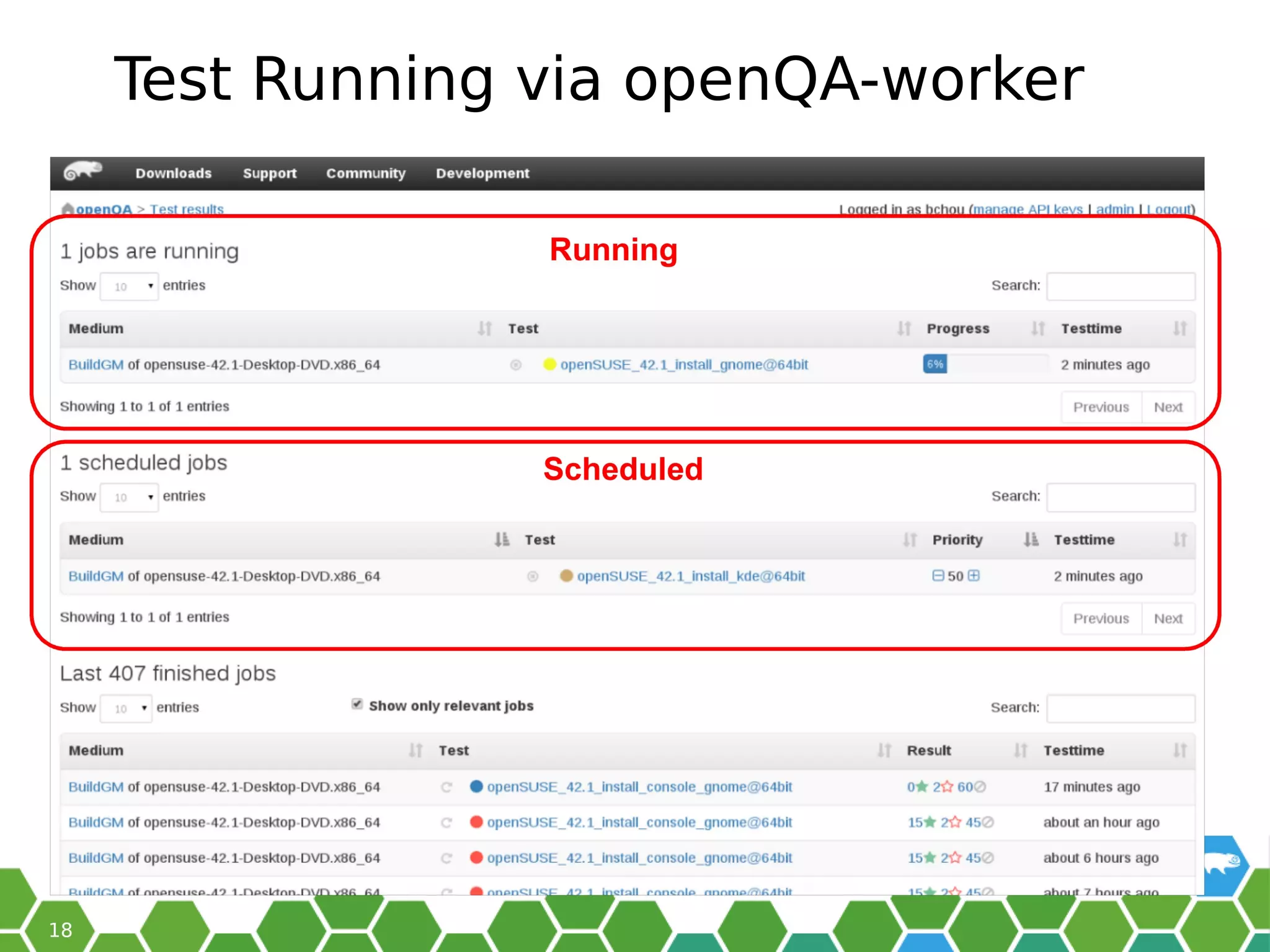This screenshot has height=952, width=1270.
Task: Click result 0 2 60 of first finished job
Action: [x=946, y=787]
